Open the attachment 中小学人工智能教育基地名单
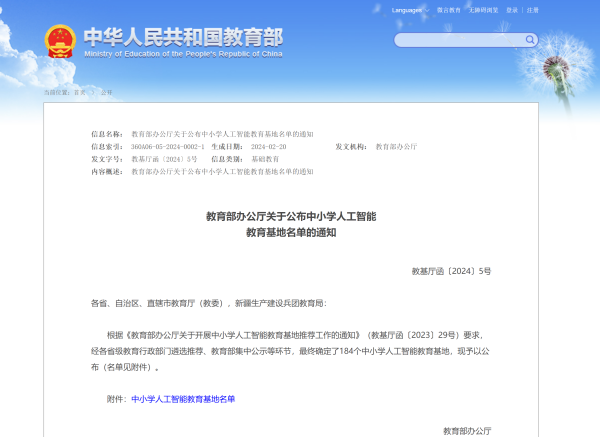The width and height of the screenshot is (600, 437). pos(183,399)
